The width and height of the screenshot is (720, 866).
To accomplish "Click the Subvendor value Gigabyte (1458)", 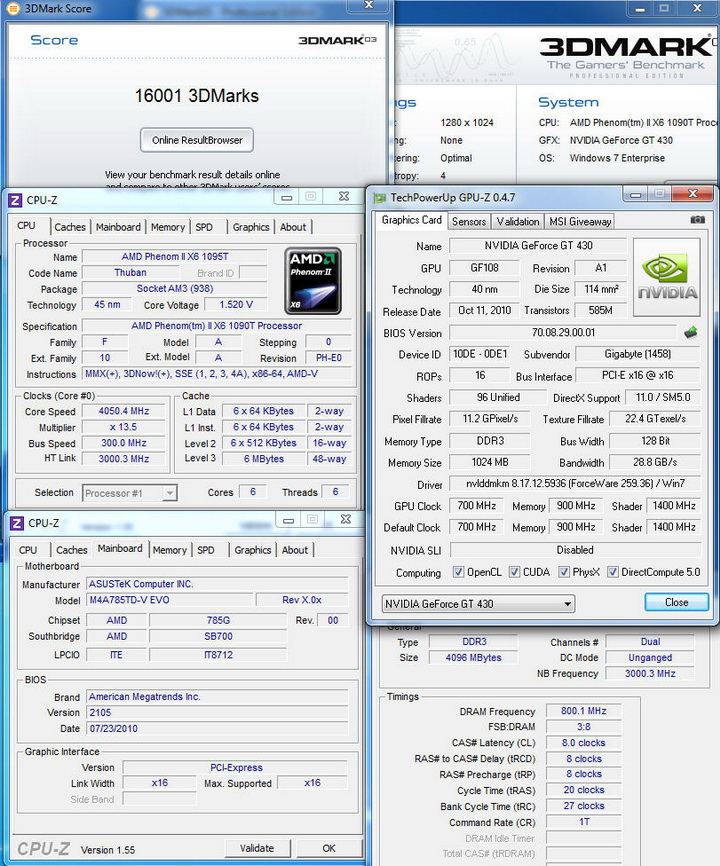I will pos(638,353).
